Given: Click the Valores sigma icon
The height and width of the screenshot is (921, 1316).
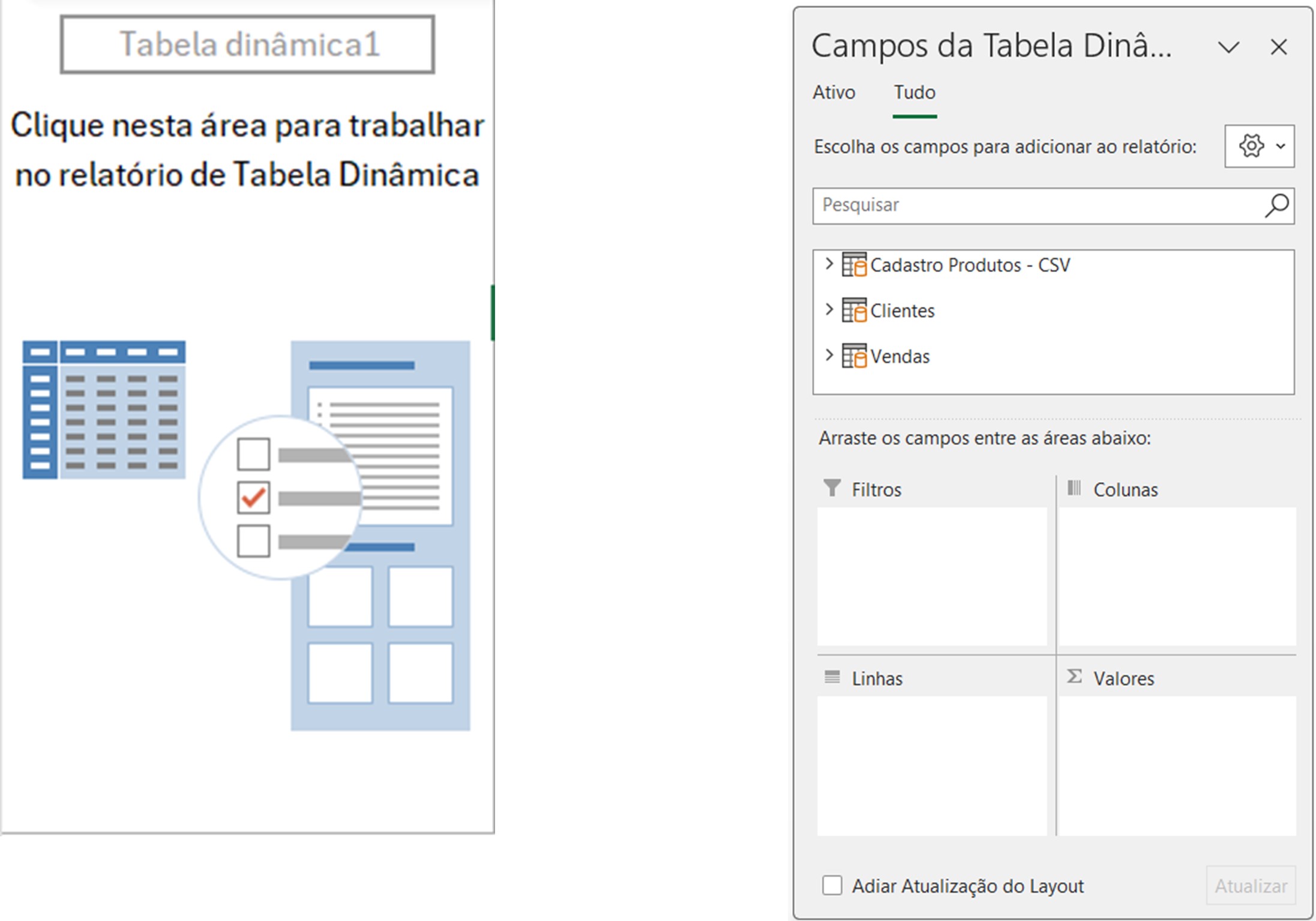Looking at the screenshot, I should 1074,677.
